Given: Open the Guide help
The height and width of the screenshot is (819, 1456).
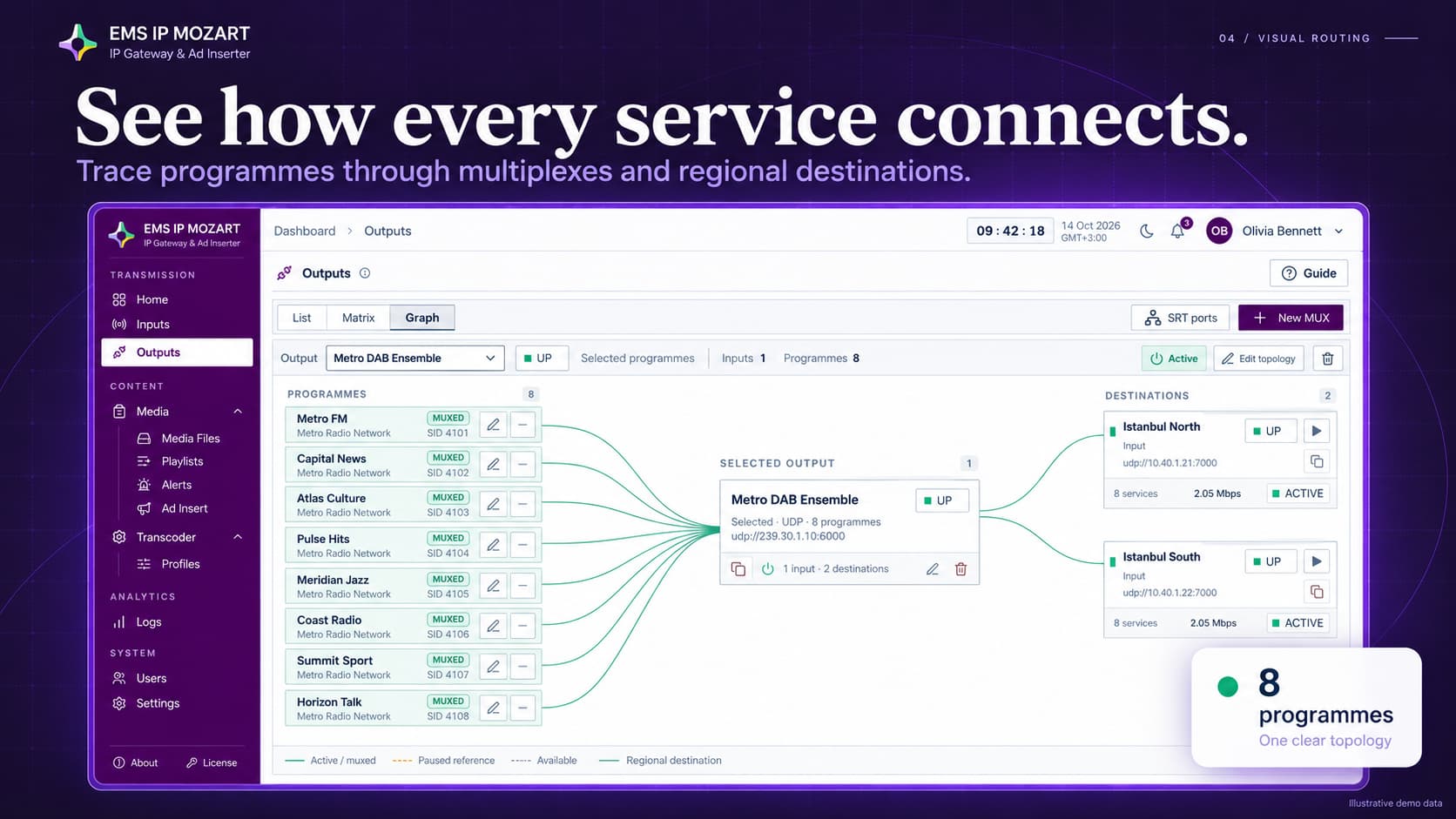Looking at the screenshot, I should (x=1309, y=273).
